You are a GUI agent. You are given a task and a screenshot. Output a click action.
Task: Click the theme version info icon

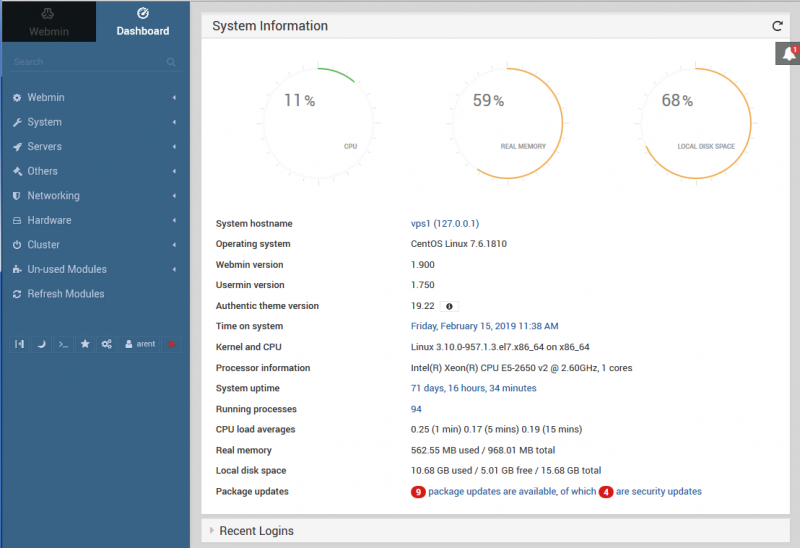coord(449,306)
